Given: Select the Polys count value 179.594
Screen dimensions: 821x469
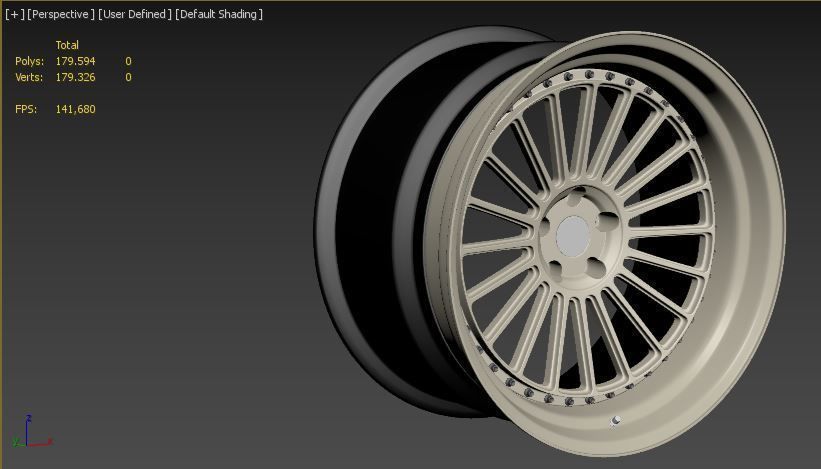Looking at the screenshot, I should pos(75,61).
